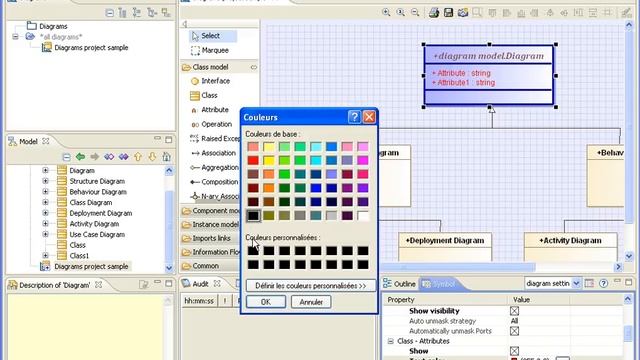The height and width of the screenshot is (360, 640).
Task: Pick the Class palette tool
Action: point(204,95)
